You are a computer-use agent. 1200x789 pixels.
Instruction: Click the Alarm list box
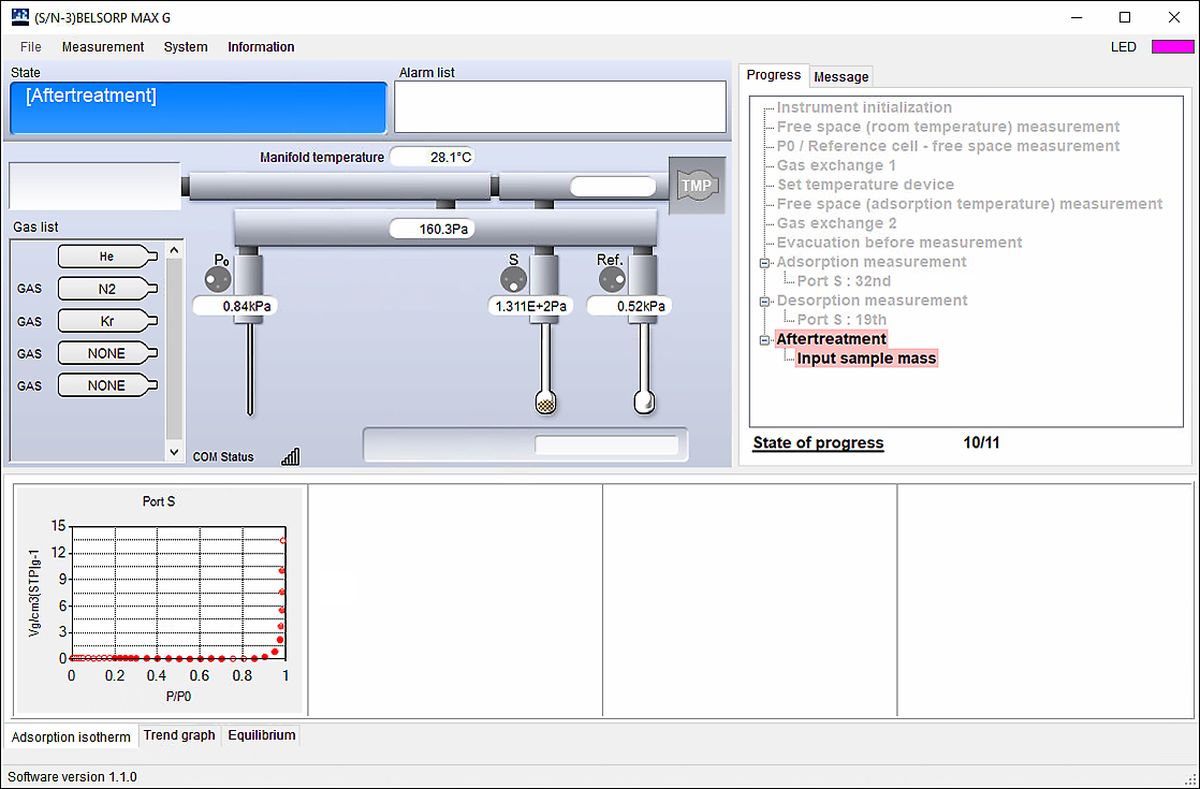[560, 107]
